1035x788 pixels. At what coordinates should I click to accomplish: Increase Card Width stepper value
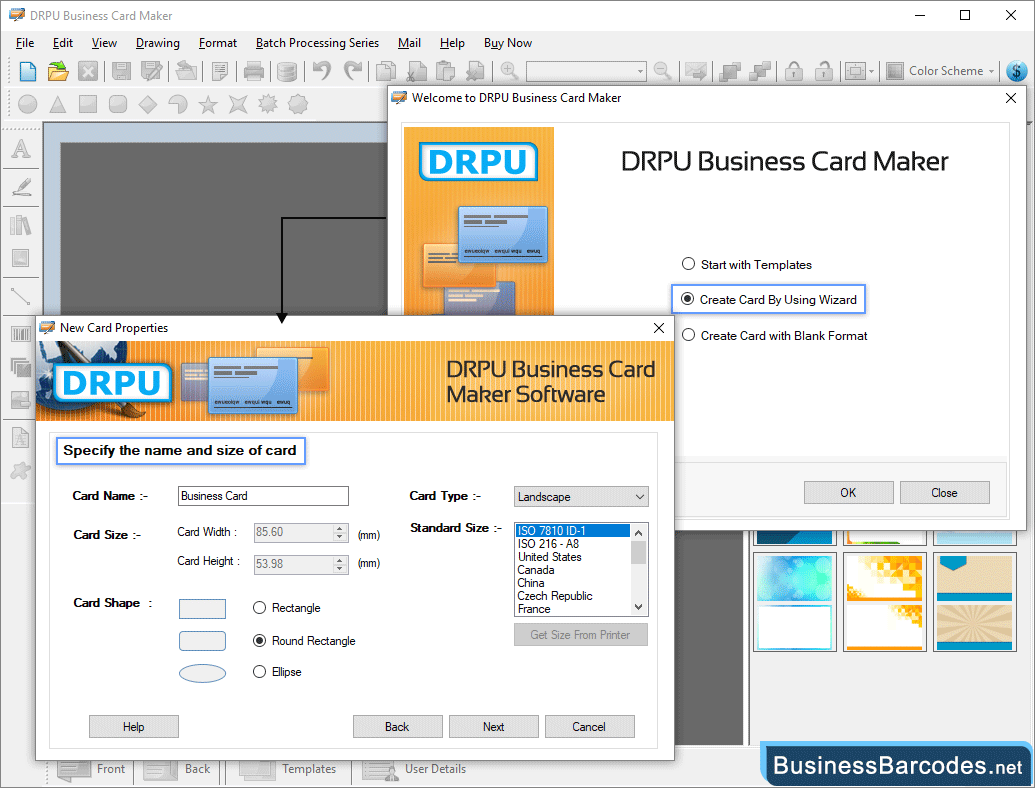340,528
